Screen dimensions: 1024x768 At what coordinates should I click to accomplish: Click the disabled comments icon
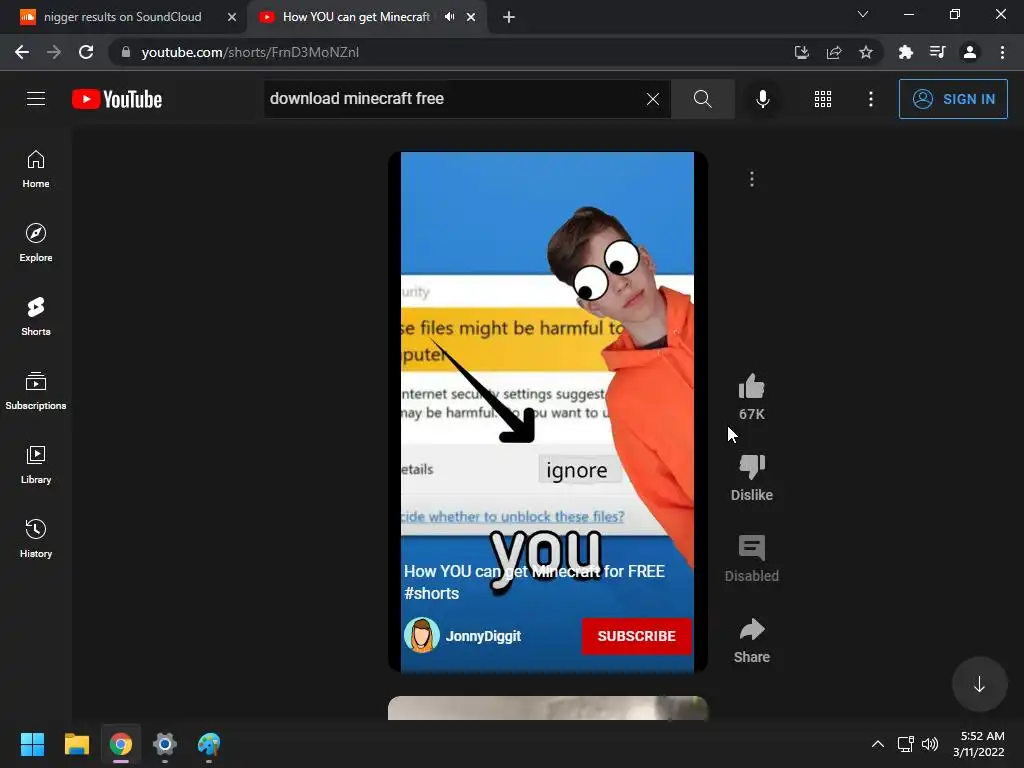click(x=751, y=548)
